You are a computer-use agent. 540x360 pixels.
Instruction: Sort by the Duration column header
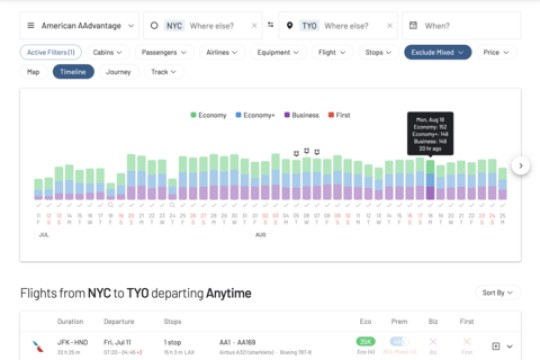pyautogui.click(x=70, y=321)
